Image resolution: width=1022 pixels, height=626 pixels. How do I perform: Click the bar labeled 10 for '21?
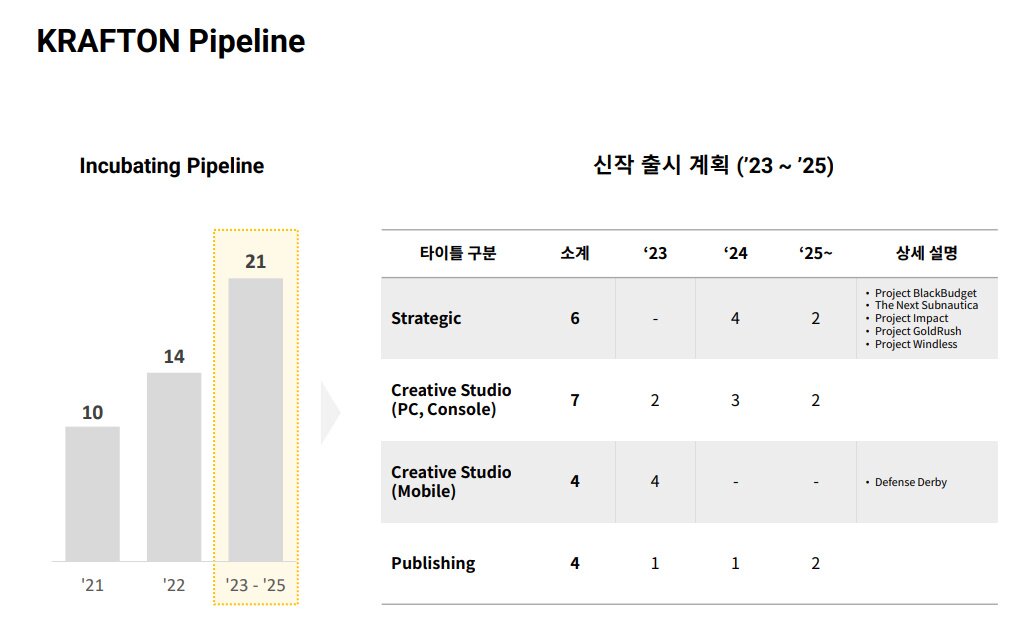(x=92, y=493)
